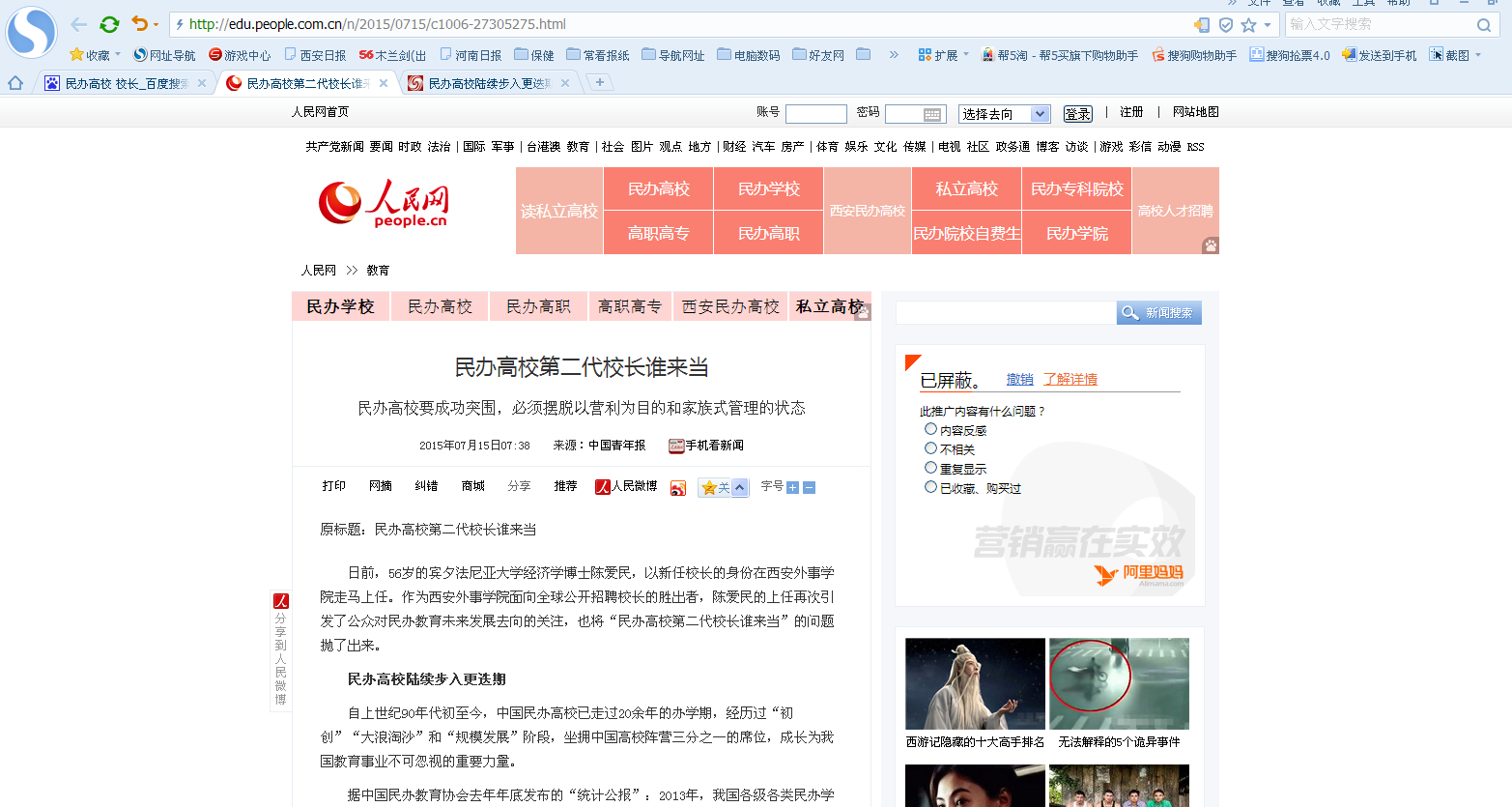
Task: Open the dropdown next to the bookmark star
Action: click(x=1268, y=25)
